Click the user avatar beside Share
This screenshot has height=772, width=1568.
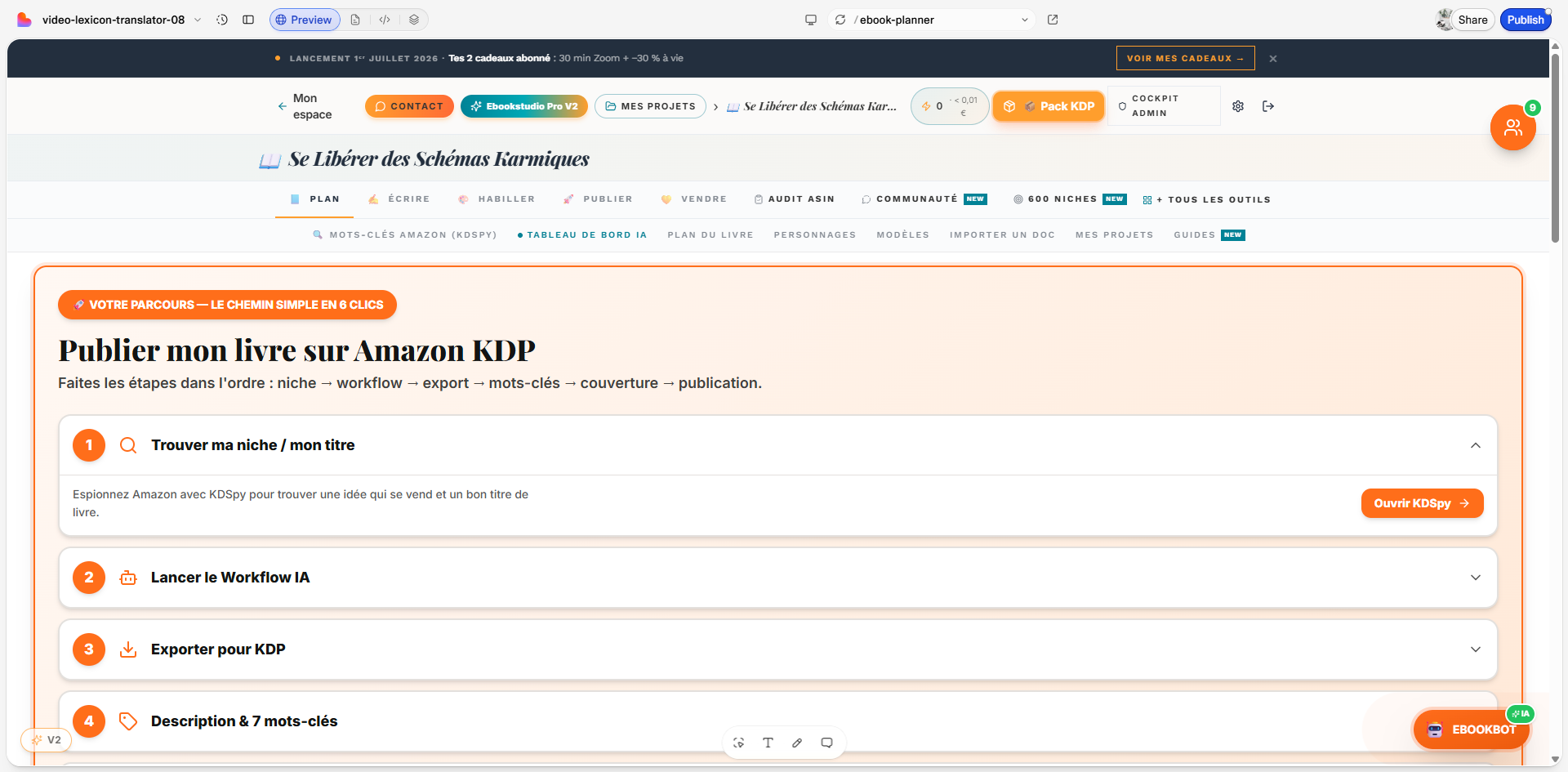pyautogui.click(x=1445, y=20)
